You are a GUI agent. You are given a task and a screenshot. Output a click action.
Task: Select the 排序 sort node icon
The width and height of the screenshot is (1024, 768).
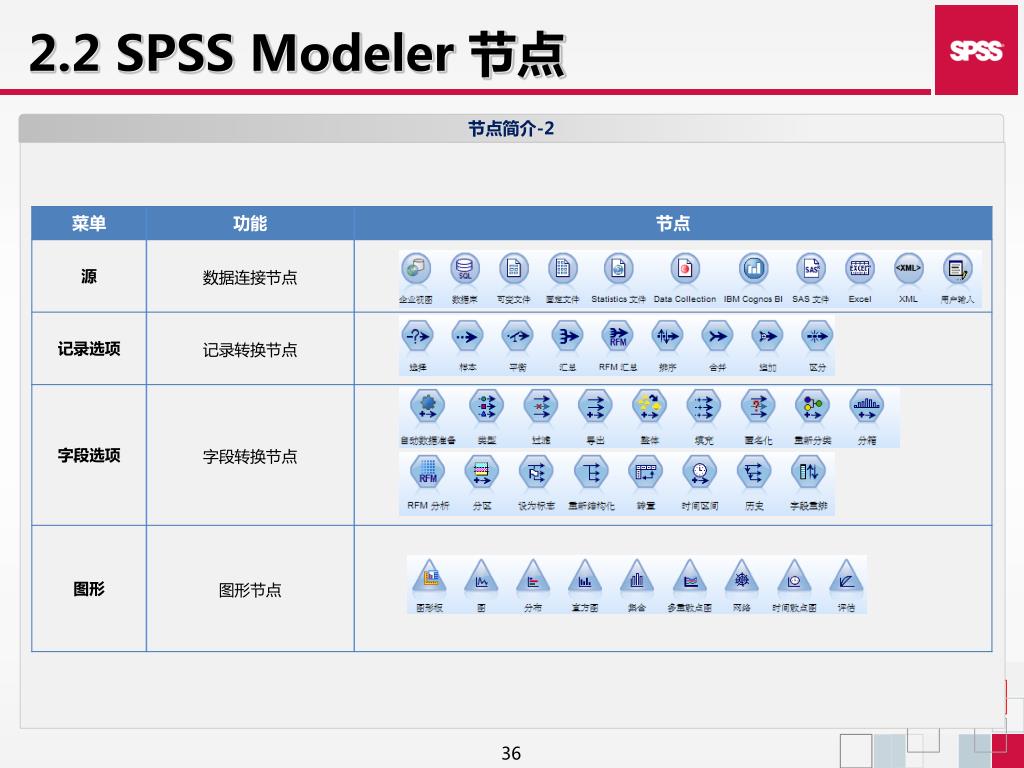(x=667, y=337)
